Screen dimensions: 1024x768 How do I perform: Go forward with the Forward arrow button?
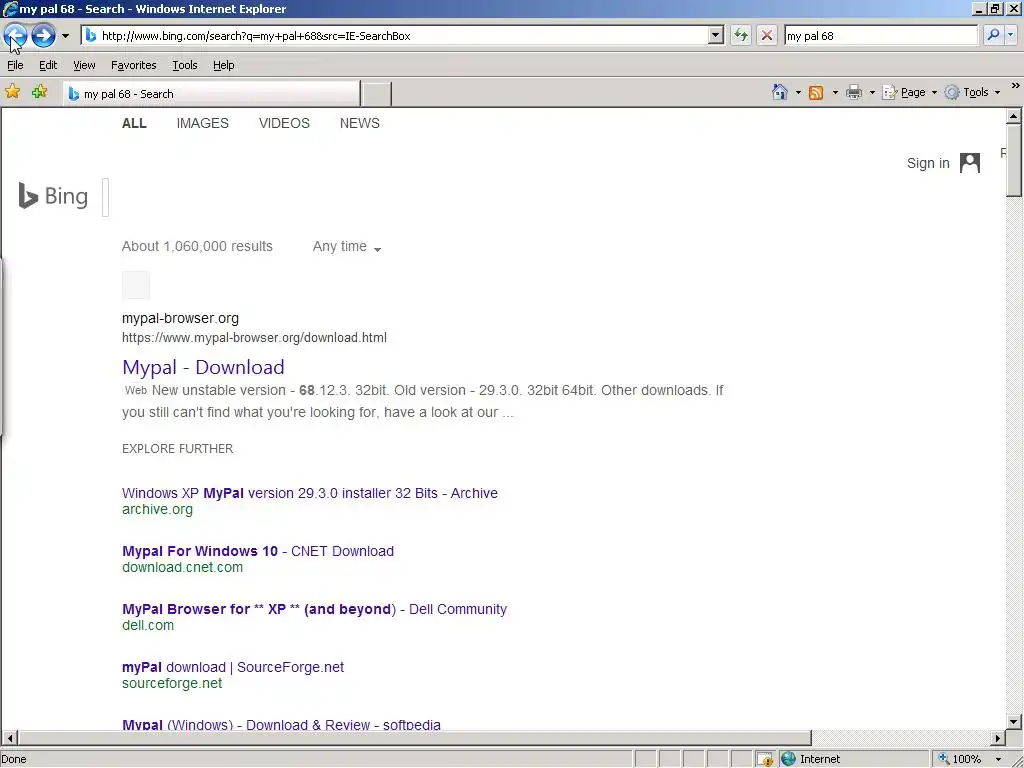43,35
